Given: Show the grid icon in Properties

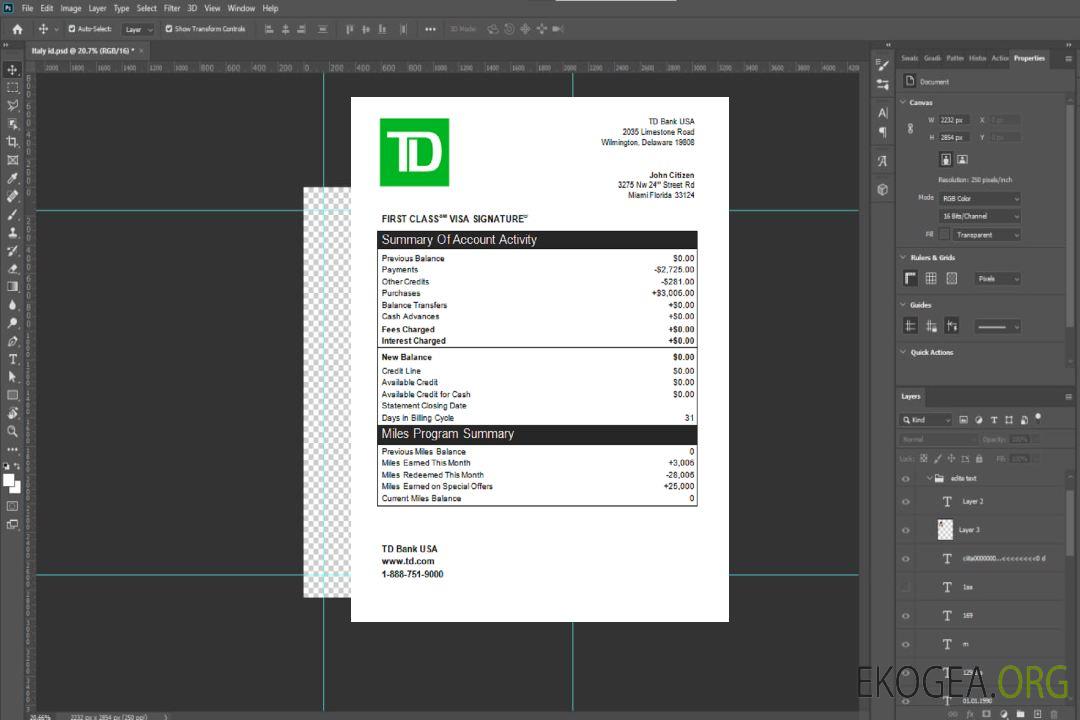Looking at the screenshot, I should (x=931, y=278).
